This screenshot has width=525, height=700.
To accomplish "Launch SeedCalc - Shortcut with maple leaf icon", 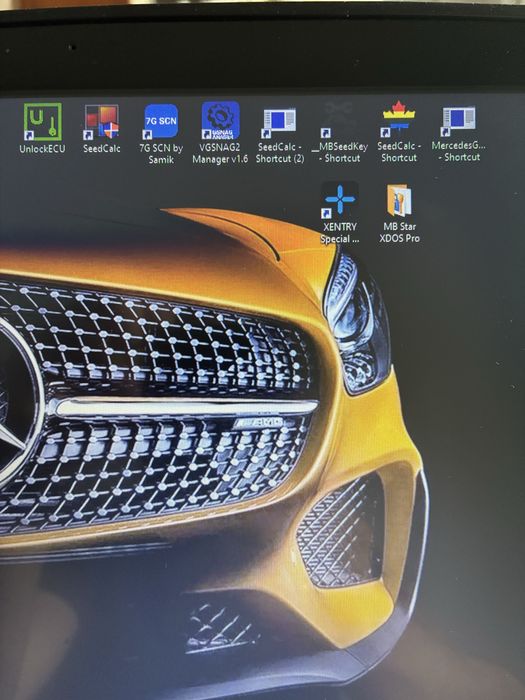I will point(398,118).
